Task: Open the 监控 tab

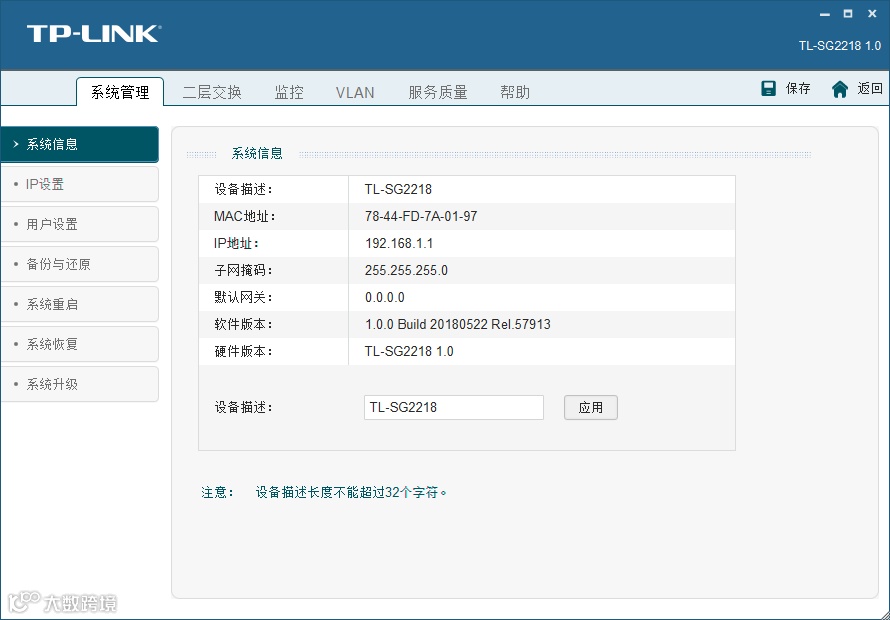Action: tap(289, 92)
